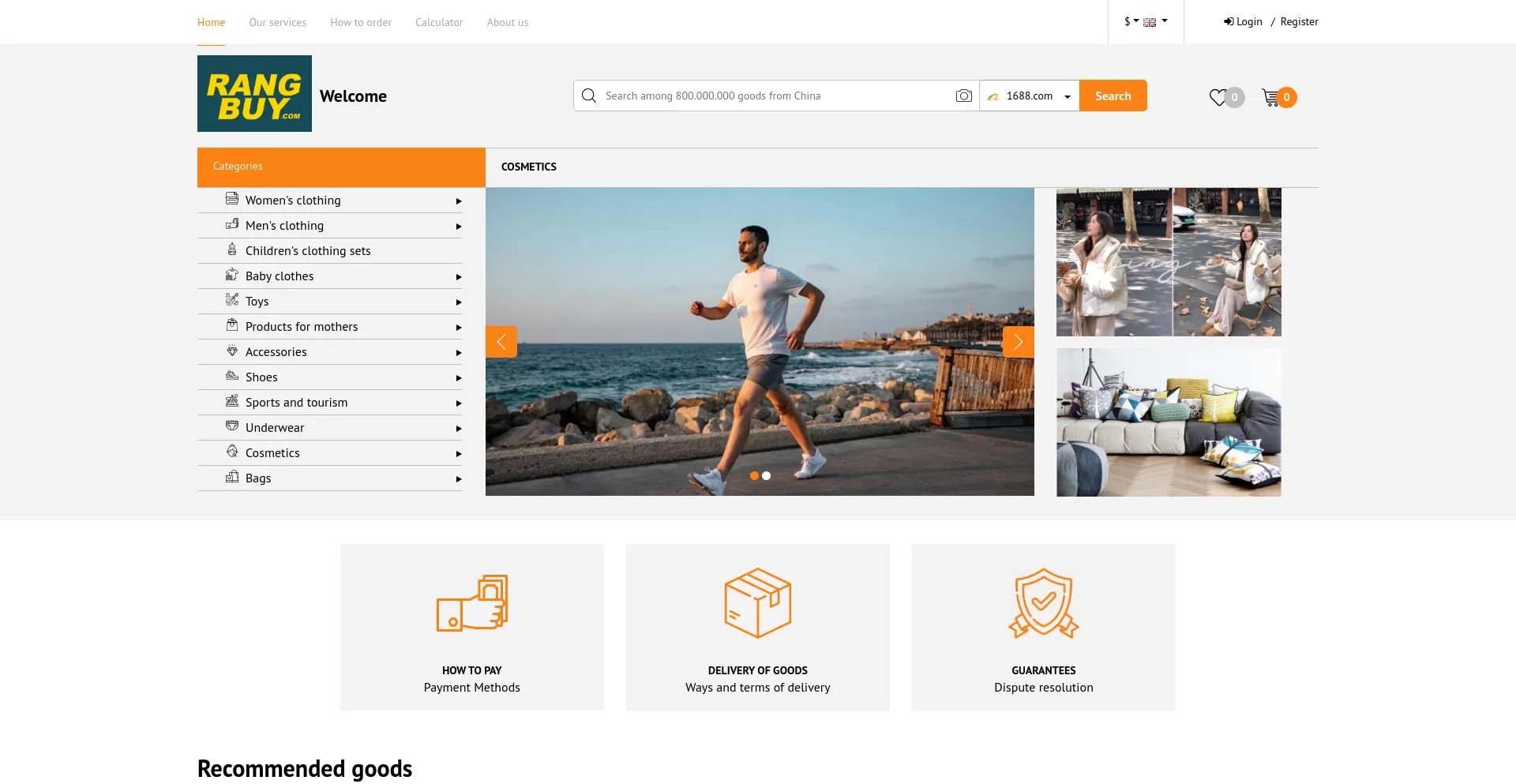1516x784 pixels.
Task: Open the 1688.com marketplace dropdown
Action: (1030, 96)
